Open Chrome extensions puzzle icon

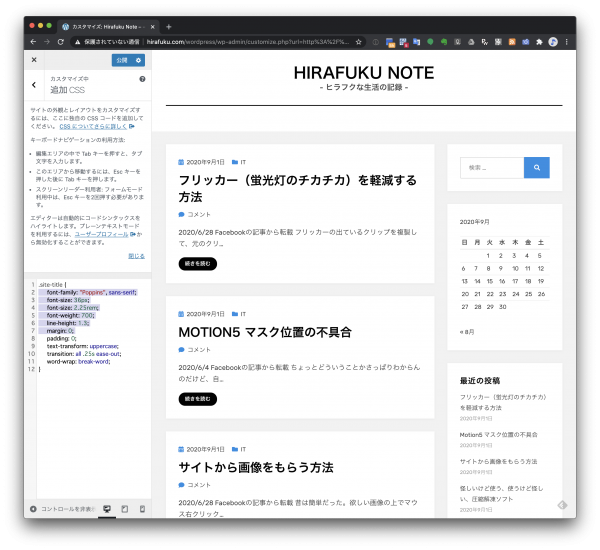539,42
